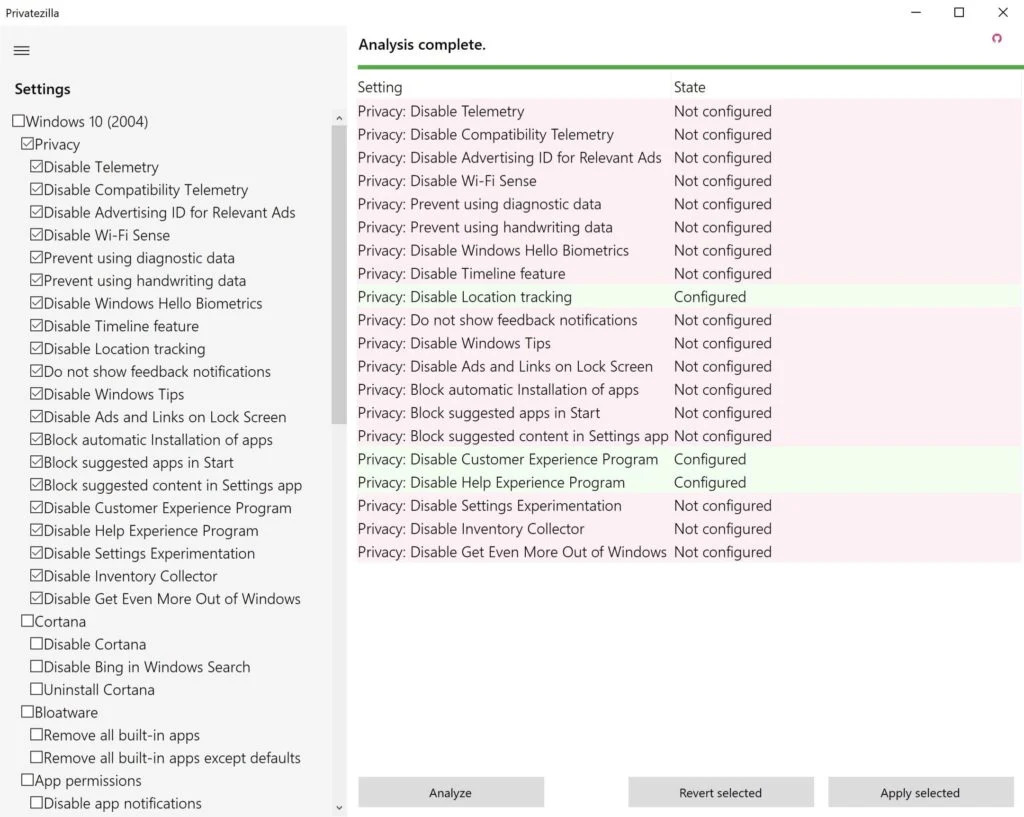
Task: Uncheck Prevent using diagnostic data checkbox
Action: pos(37,257)
